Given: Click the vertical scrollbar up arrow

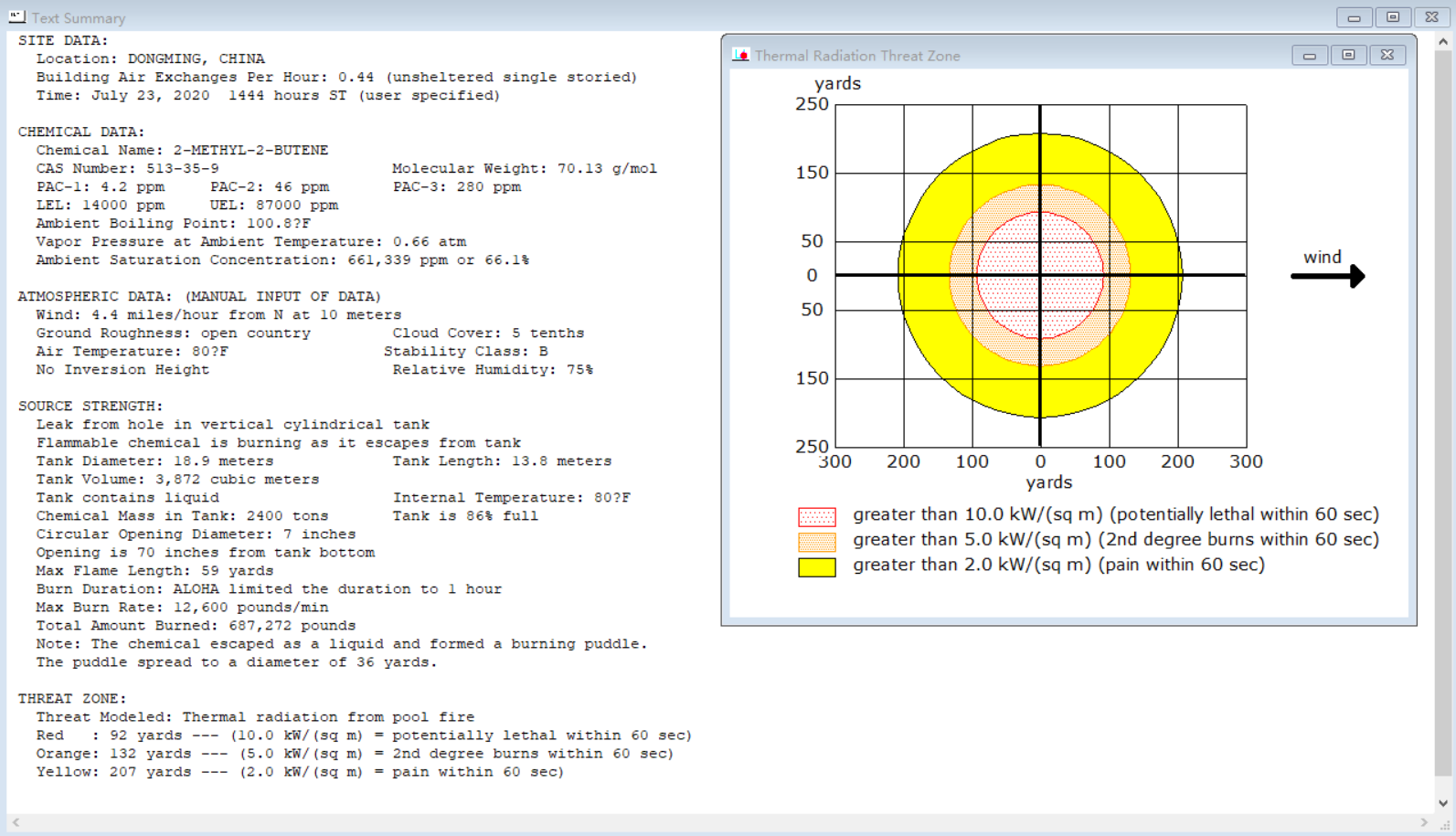Looking at the screenshot, I should coord(1443,41).
